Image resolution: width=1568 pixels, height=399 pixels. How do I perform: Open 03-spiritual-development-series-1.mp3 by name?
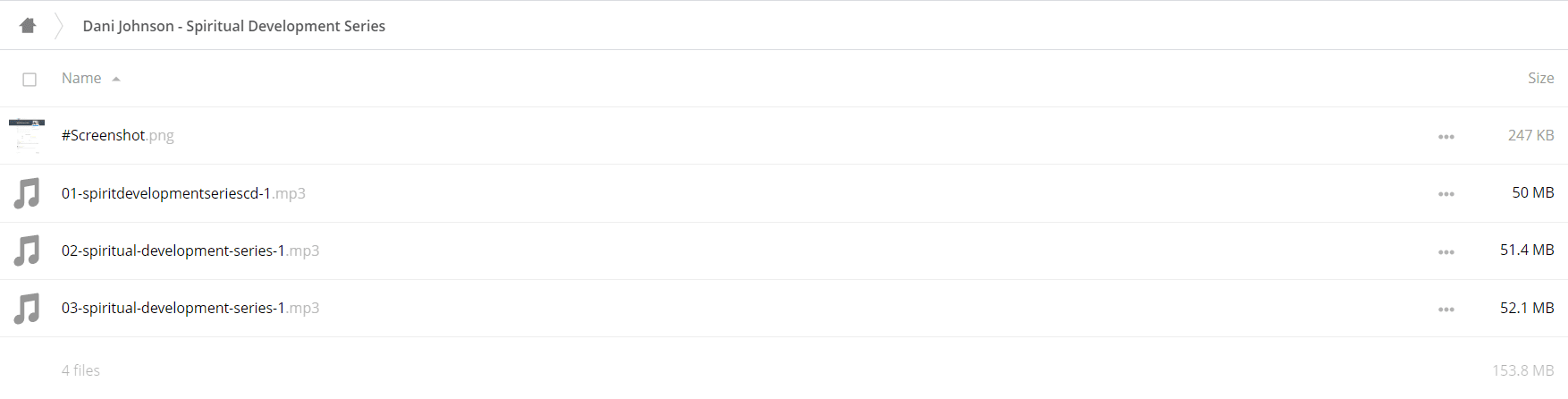pyautogui.click(x=190, y=308)
